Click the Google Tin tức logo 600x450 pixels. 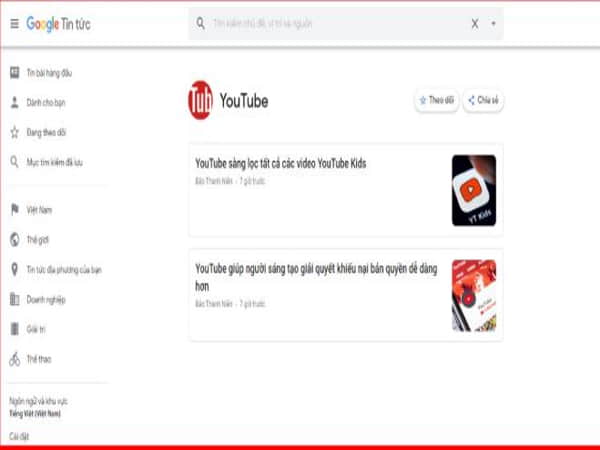59,24
